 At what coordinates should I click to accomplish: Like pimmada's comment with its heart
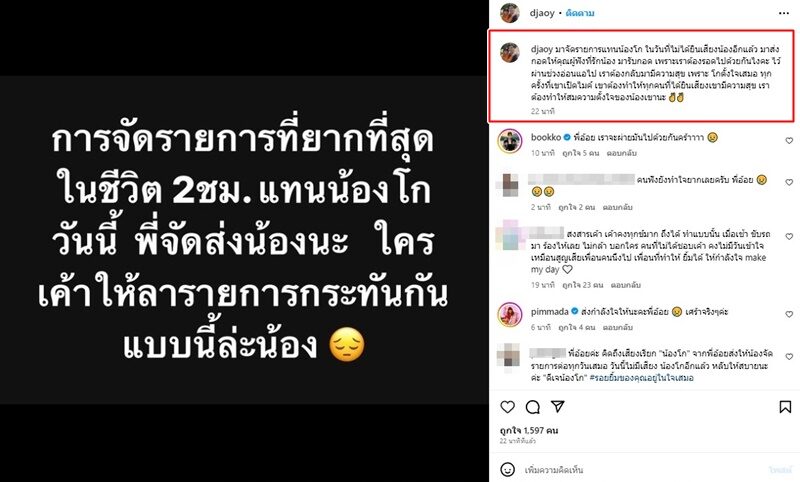coord(789,315)
